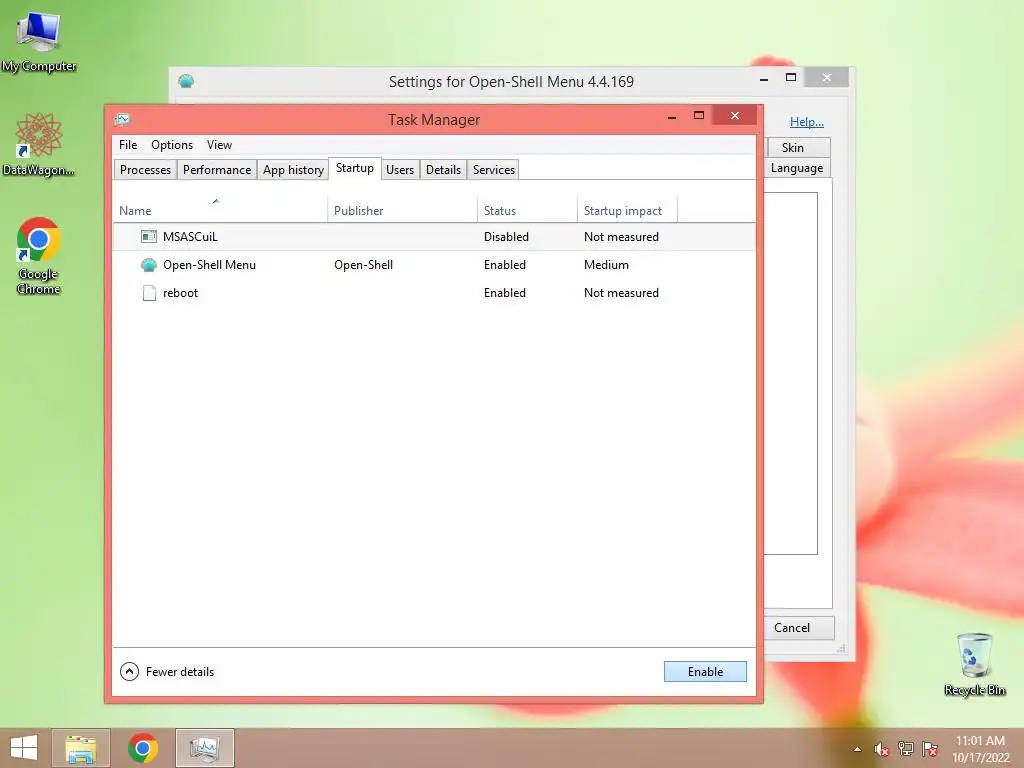Open File Explorer from the taskbar

(80, 748)
